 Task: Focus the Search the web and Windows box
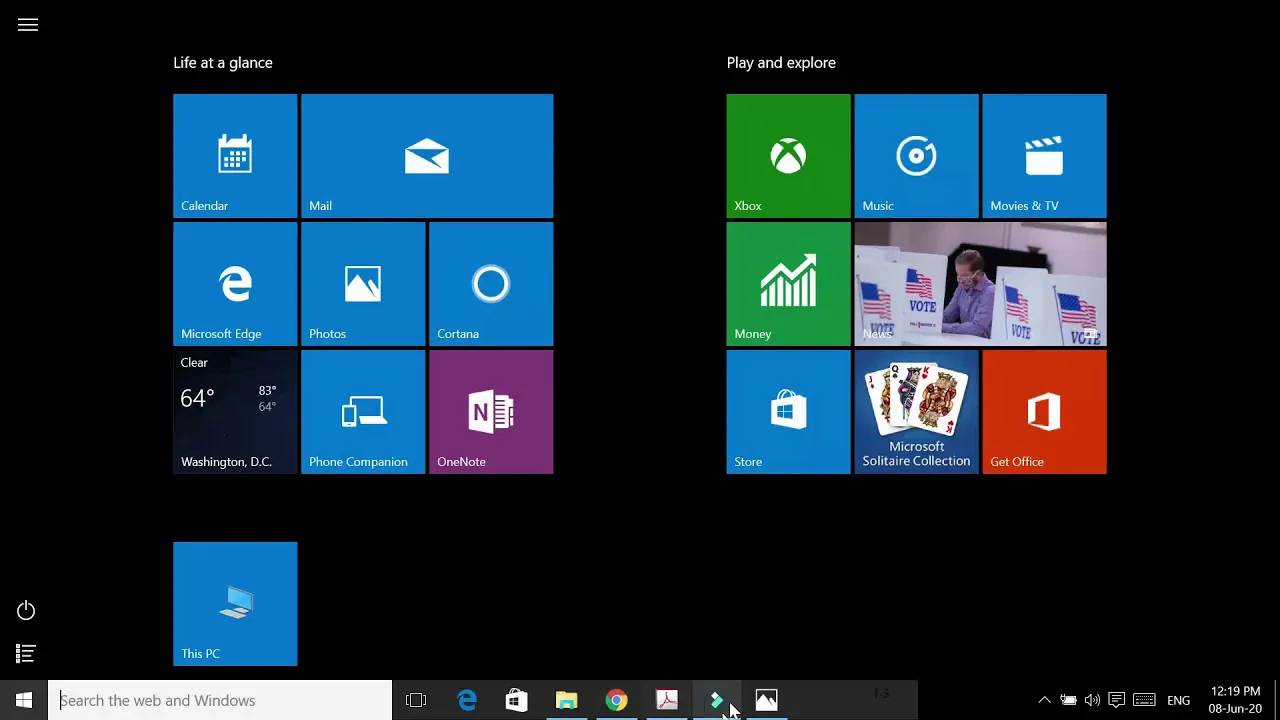[220, 700]
